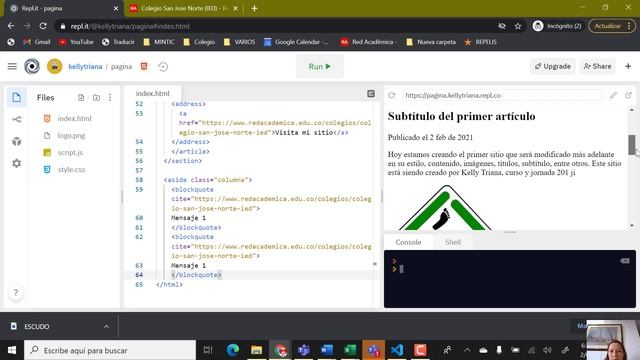Switch to the Shell tab

[453, 242]
